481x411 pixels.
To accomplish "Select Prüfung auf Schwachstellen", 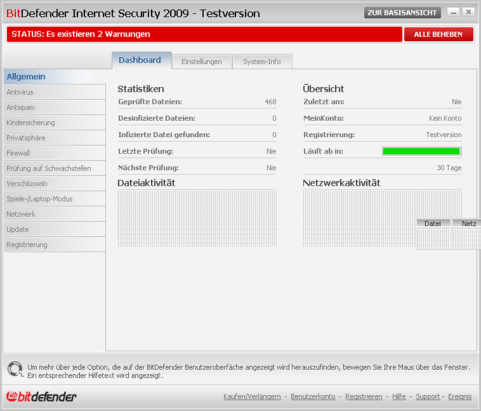I will (x=55, y=168).
